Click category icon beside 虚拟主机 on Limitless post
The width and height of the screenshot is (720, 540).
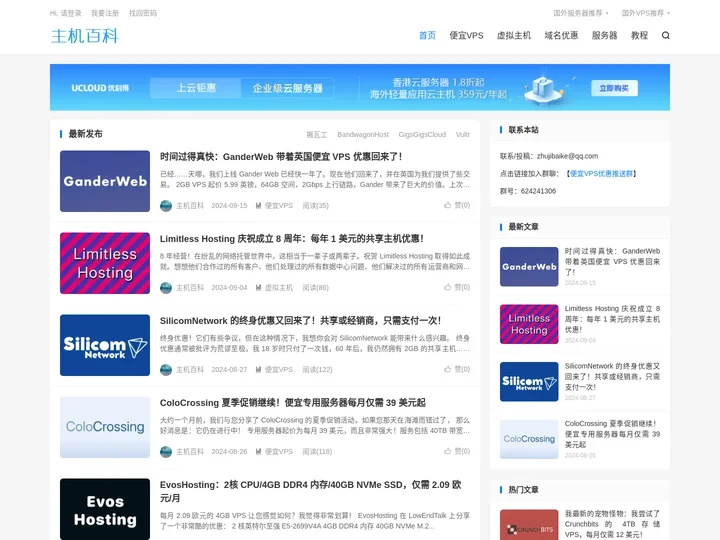[259, 287]
